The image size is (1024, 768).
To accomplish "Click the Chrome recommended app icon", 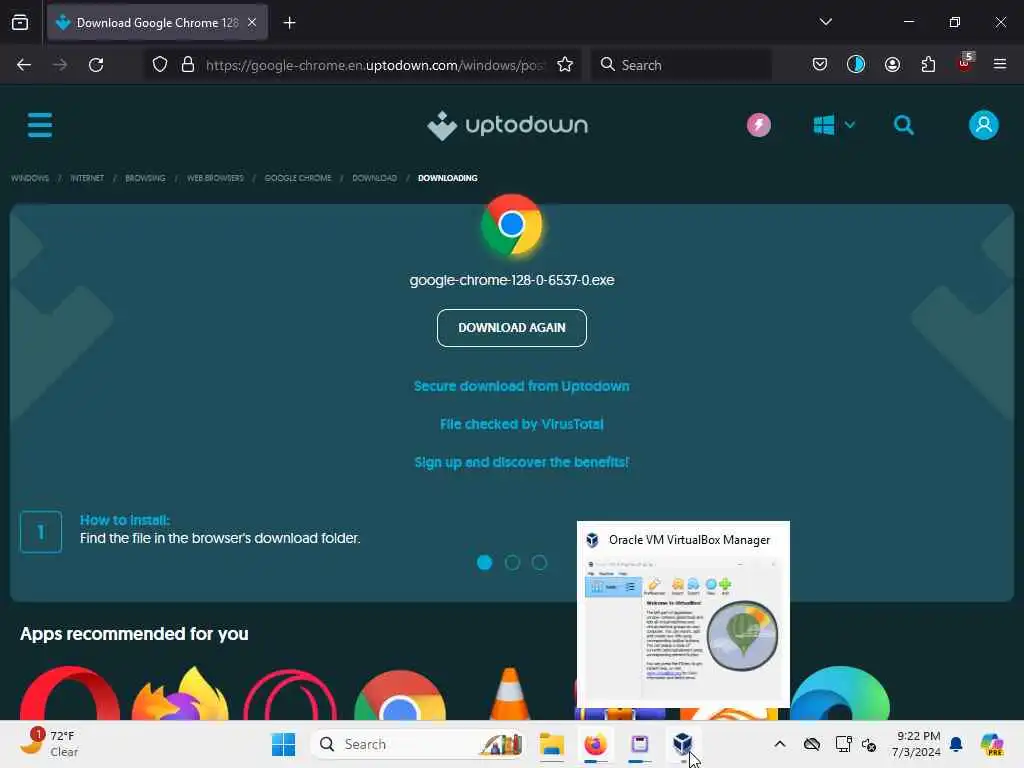I will click(x=400, y=695).
